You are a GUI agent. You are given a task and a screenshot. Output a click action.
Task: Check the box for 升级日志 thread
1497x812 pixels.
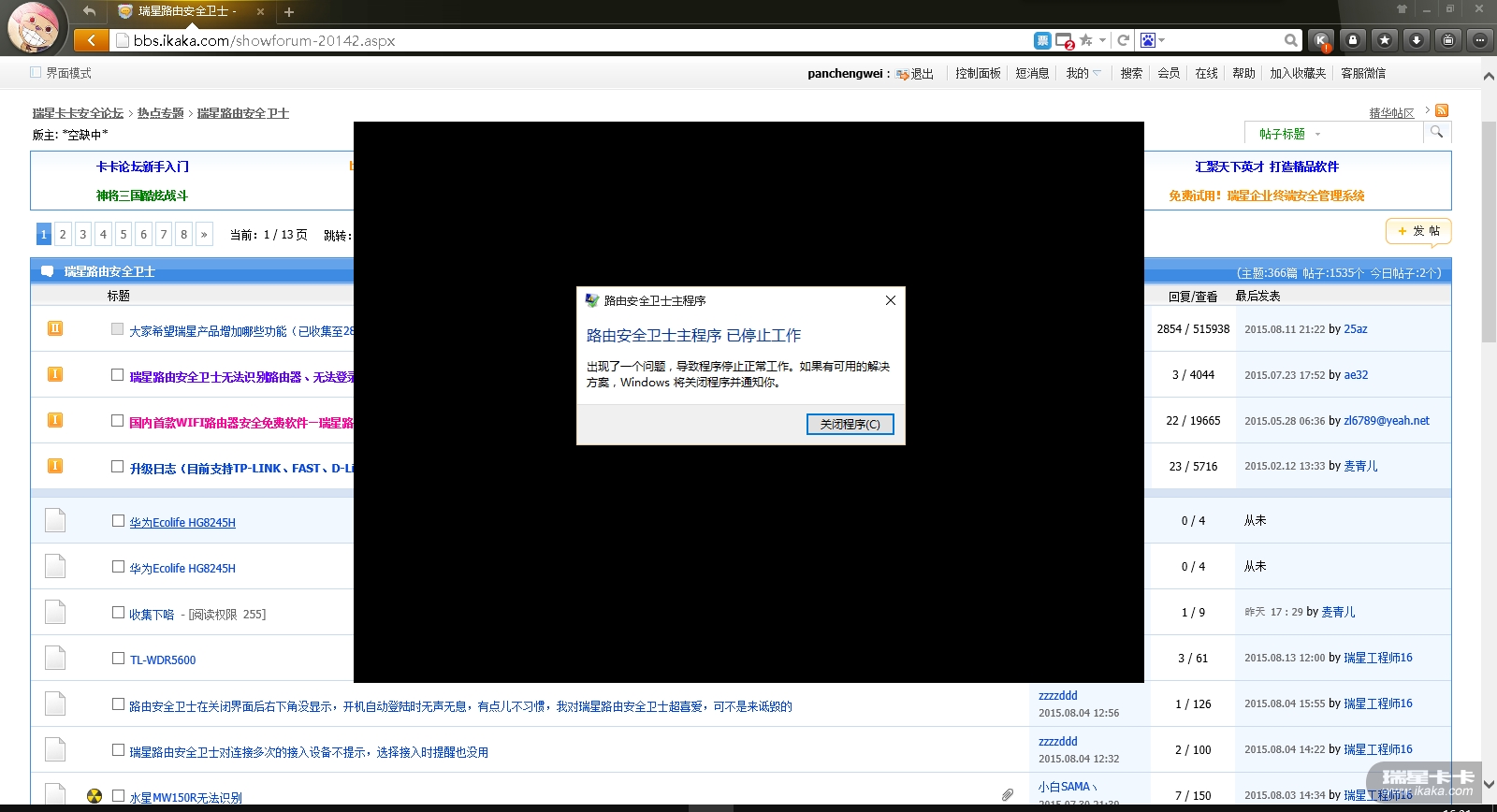[x=118, y=467]
